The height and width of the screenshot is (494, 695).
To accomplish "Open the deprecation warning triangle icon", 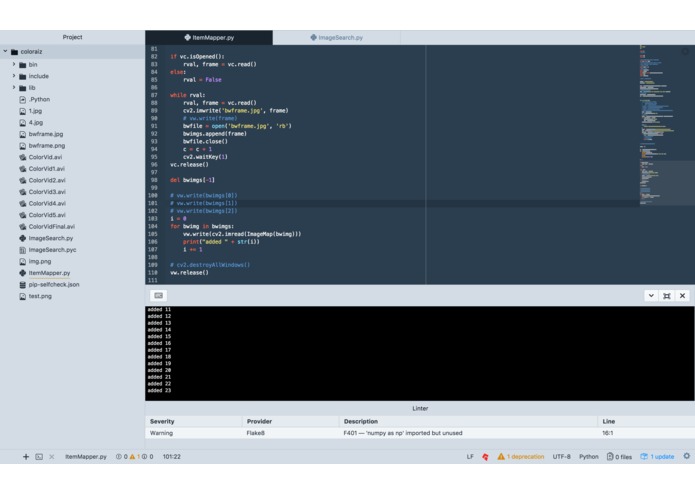I will 501,456.
